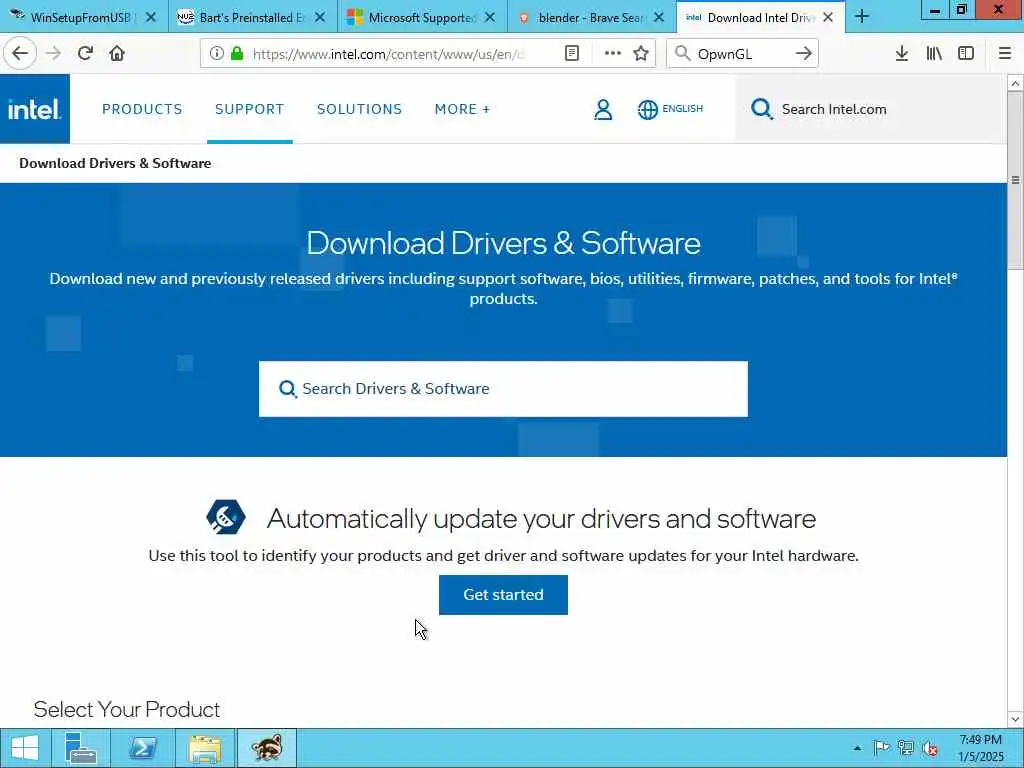Submit the OpwnGL search with arrow button
Image resolution: width=1024 pixels, height=768 pixels.
coord(803,54)
